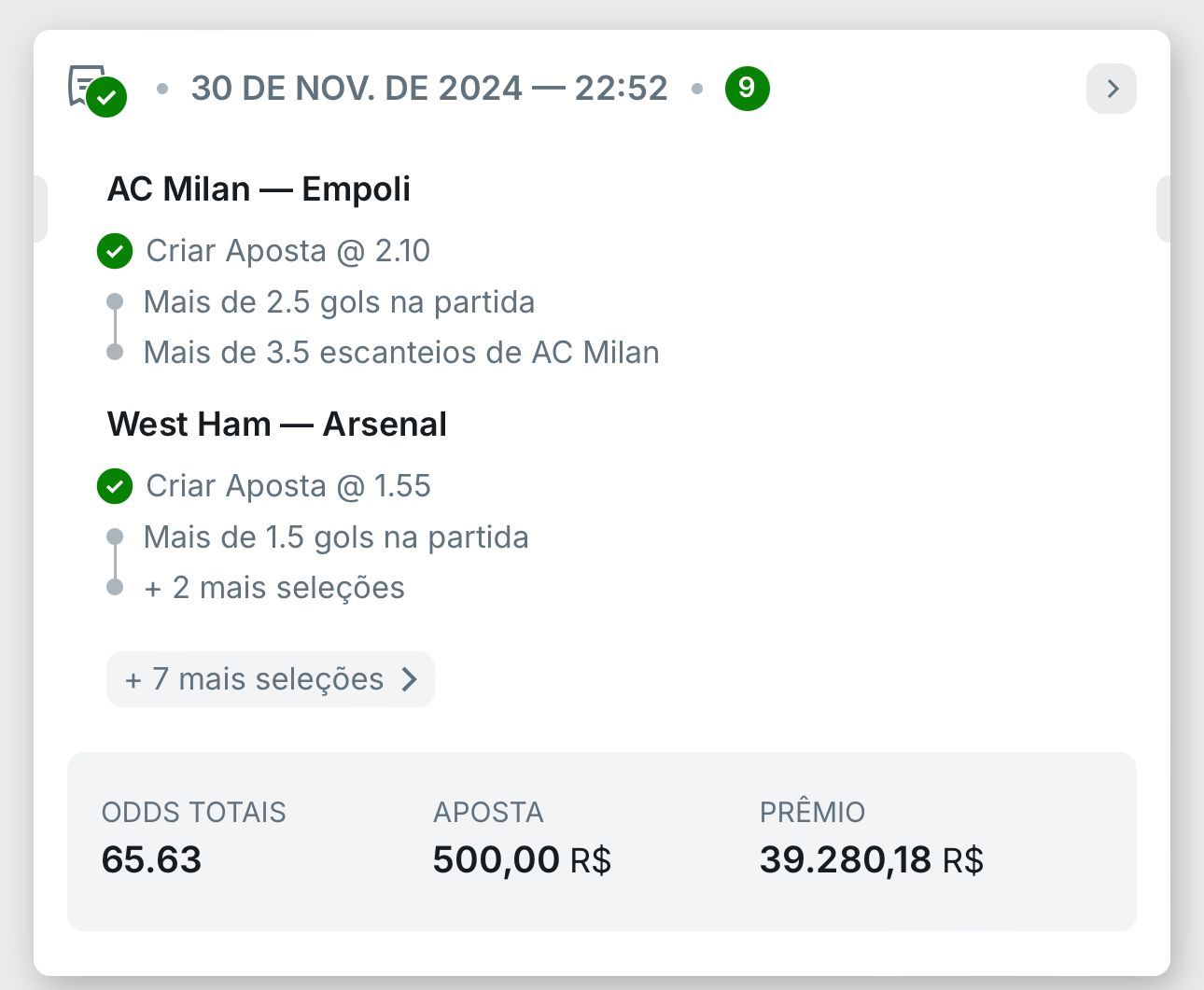1204x990 pixels.
Task: Expand the + 7 mais seleções button
Action: (271, 679)
